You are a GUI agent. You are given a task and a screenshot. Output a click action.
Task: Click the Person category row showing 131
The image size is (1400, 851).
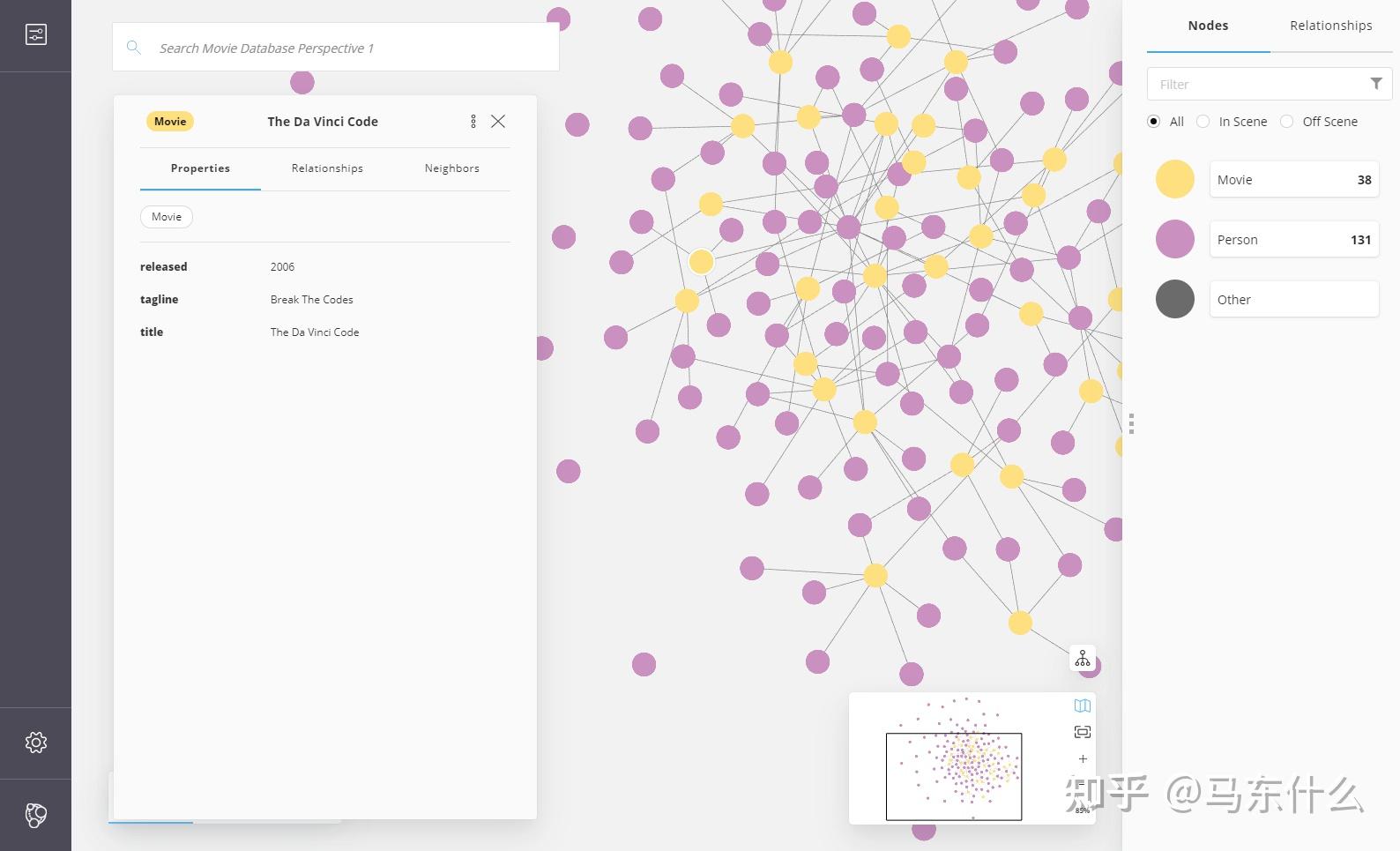(x=1293, y=240)
